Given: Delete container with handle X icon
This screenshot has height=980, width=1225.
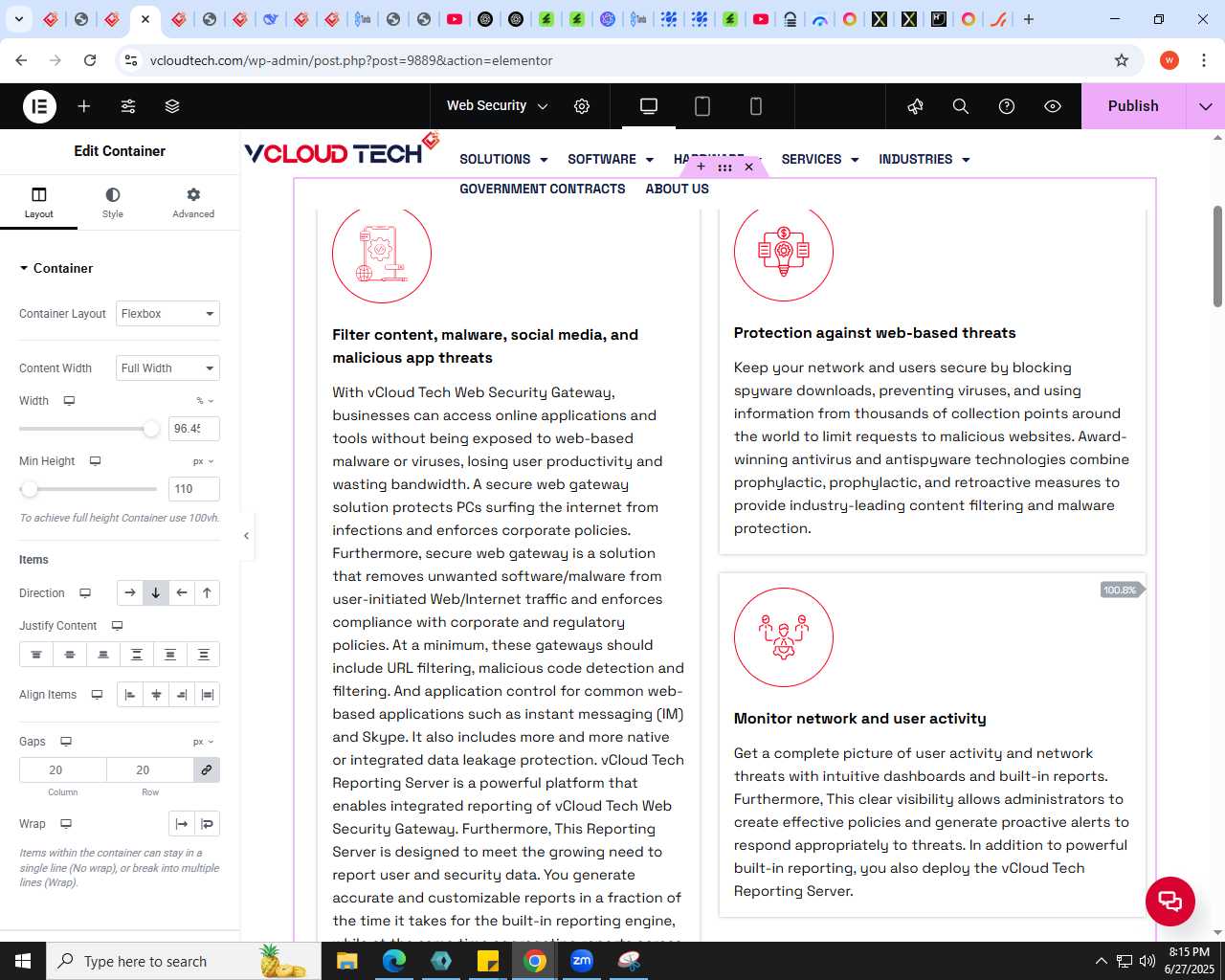Looking at the screenshot, I should point(749,167).
